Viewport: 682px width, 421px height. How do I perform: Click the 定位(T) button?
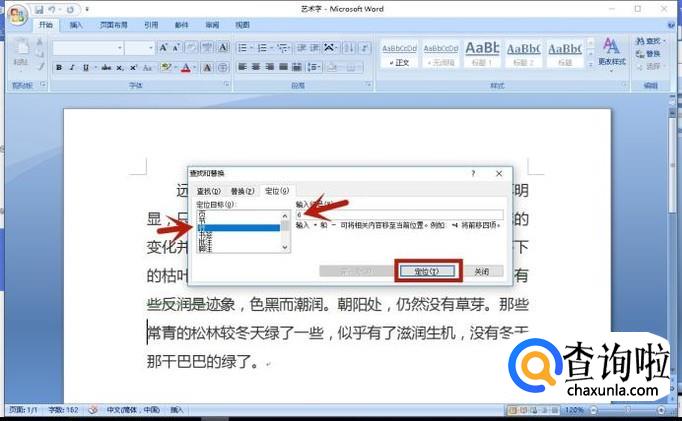[427, 271]
